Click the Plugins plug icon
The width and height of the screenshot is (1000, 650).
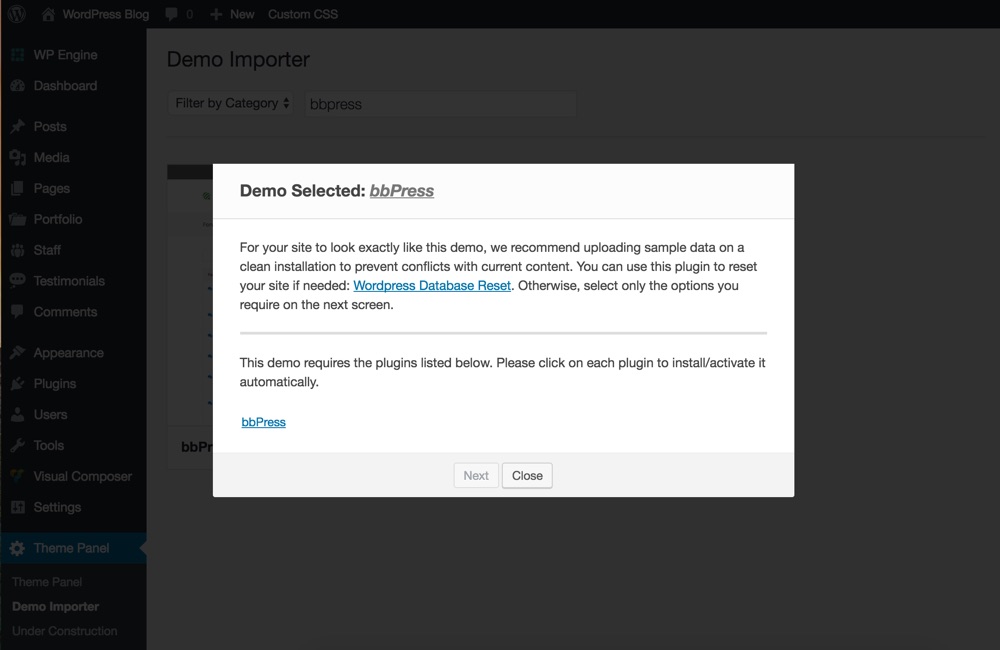[x=18, y=383]
